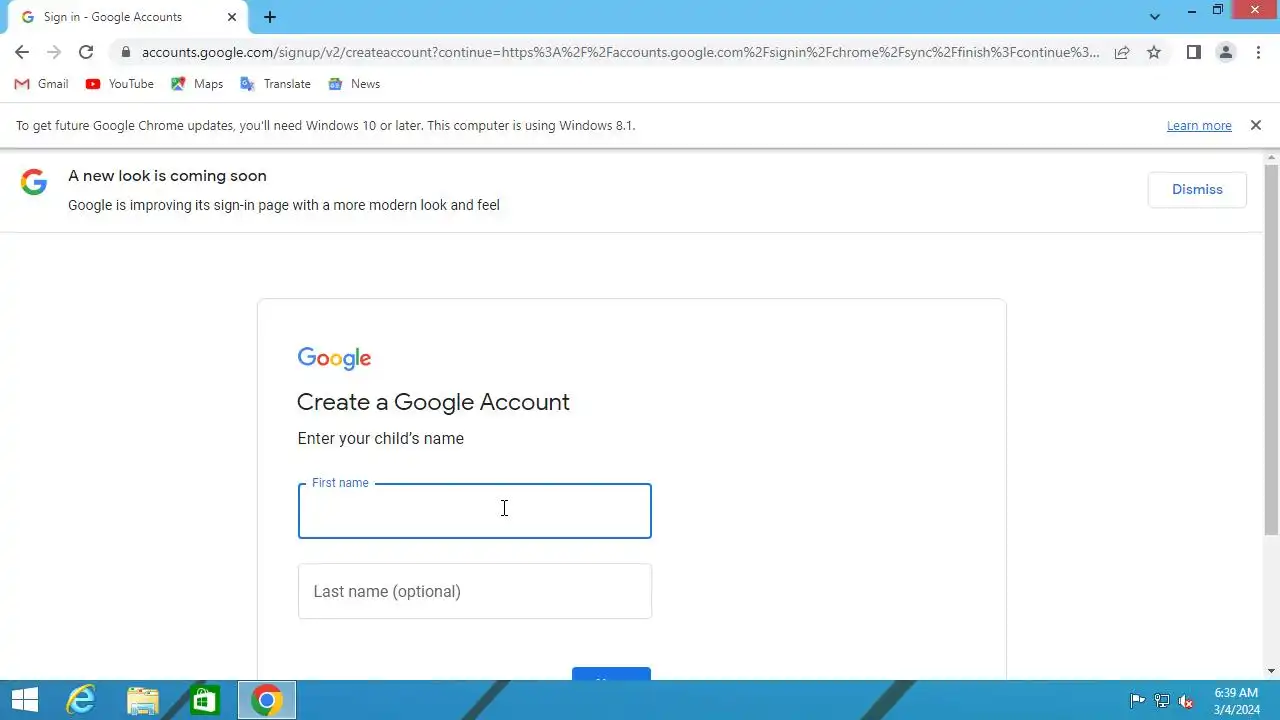Click the Google logo above the form
Viewport: 1280px width, 720px height.
coord(334,358)
